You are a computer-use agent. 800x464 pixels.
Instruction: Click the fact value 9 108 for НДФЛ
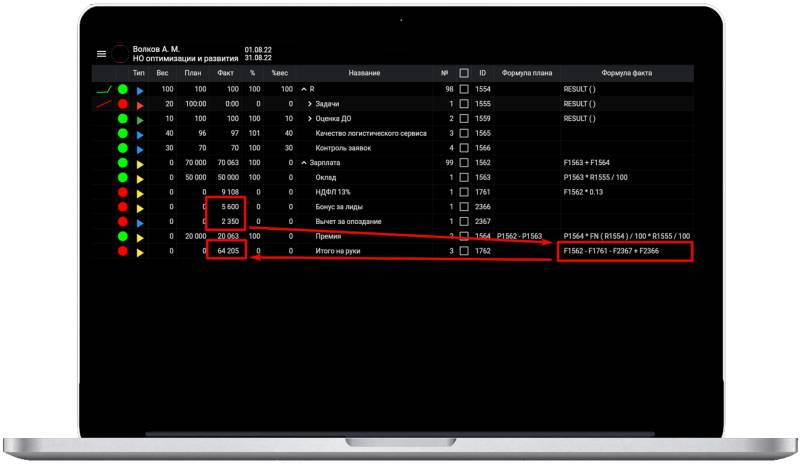tap(230, 192)
